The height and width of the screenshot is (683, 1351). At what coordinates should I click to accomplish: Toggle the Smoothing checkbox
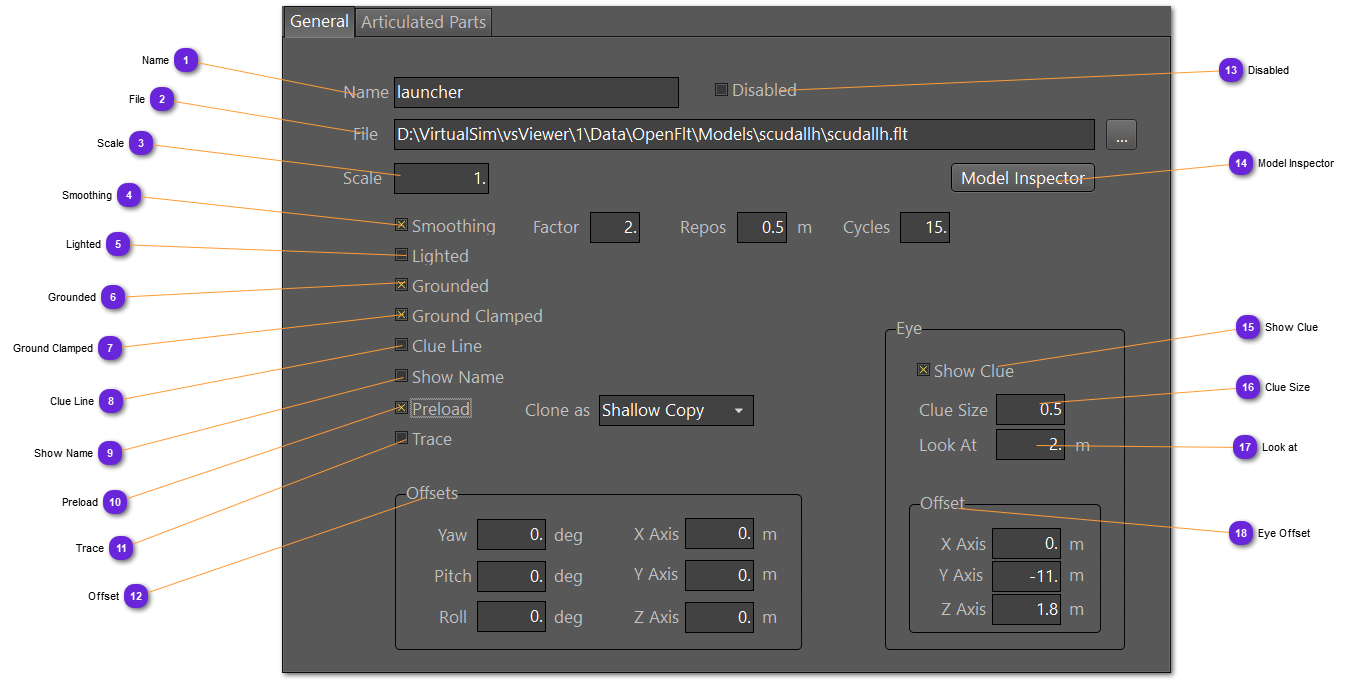(x=402, y=226)
